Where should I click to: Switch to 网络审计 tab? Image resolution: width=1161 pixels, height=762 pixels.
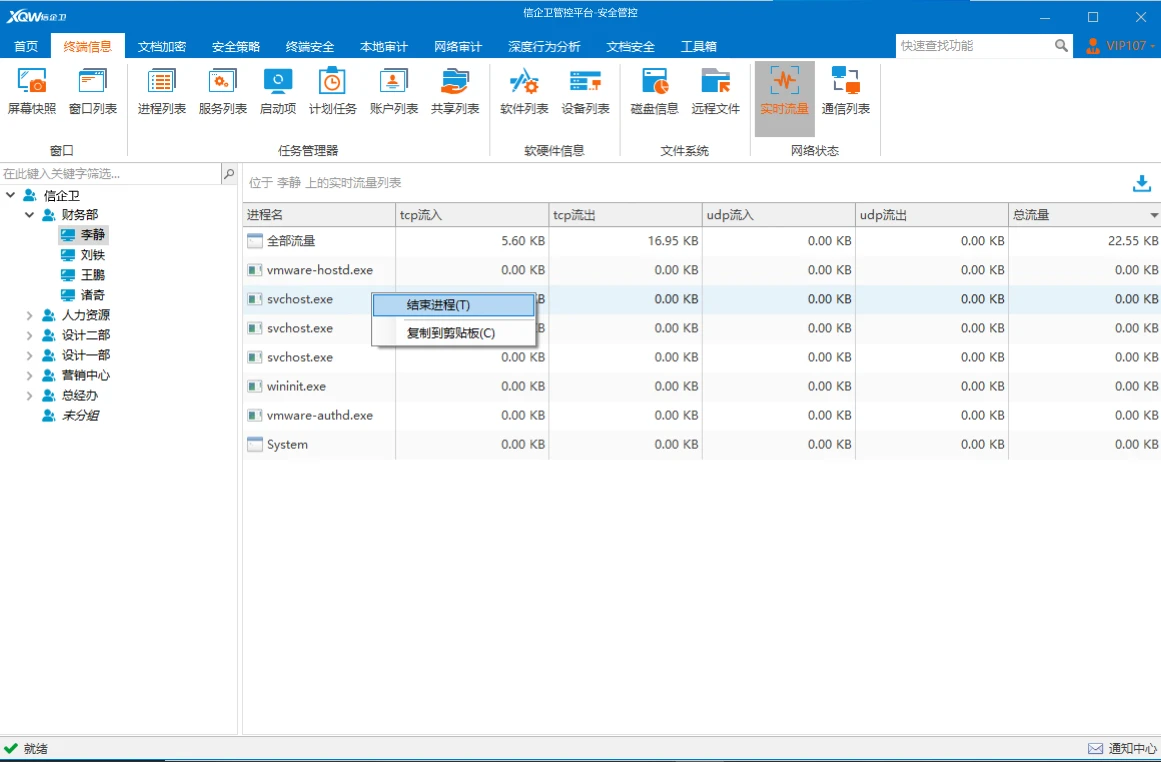coord(458,46)
